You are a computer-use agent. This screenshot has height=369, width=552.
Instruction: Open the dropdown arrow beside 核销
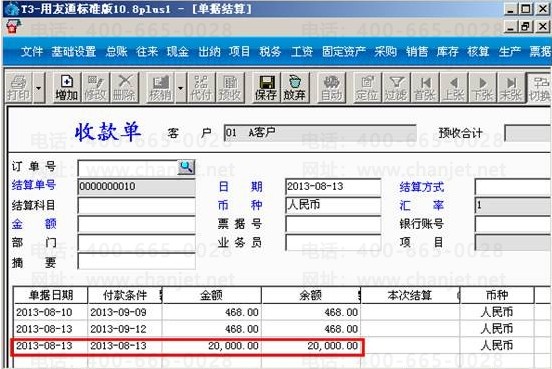pyautogui.click(x=181, y=88)
